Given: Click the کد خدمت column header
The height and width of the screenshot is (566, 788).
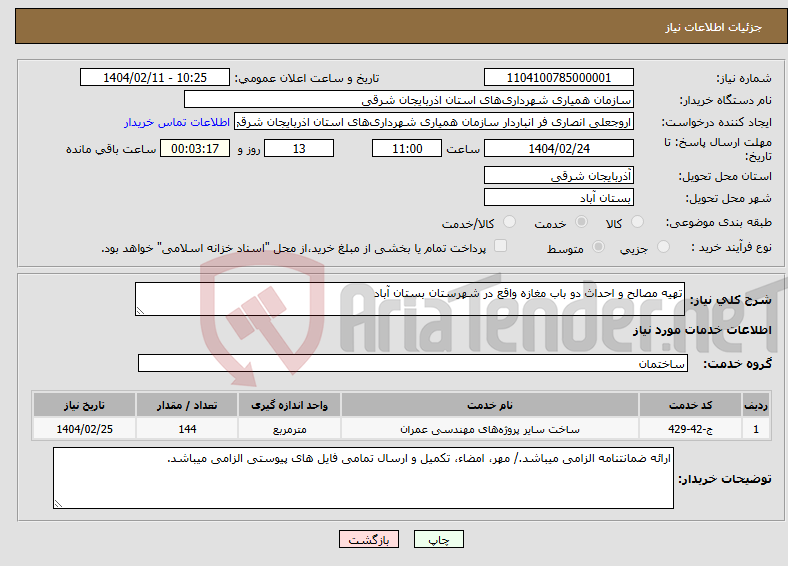Looking at the screenshot, I should click(691, 405).
